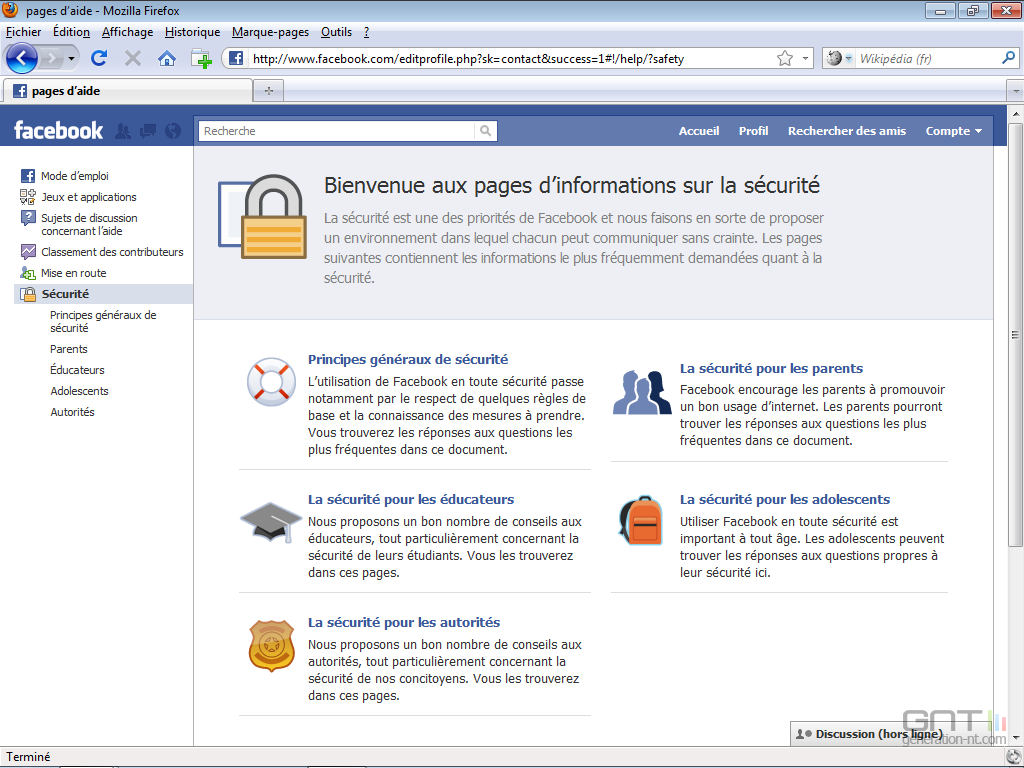Click the scrollbar up arrow
Image resolution: width=1024 pixels, height=768 pixels.
pos(1015,113)
